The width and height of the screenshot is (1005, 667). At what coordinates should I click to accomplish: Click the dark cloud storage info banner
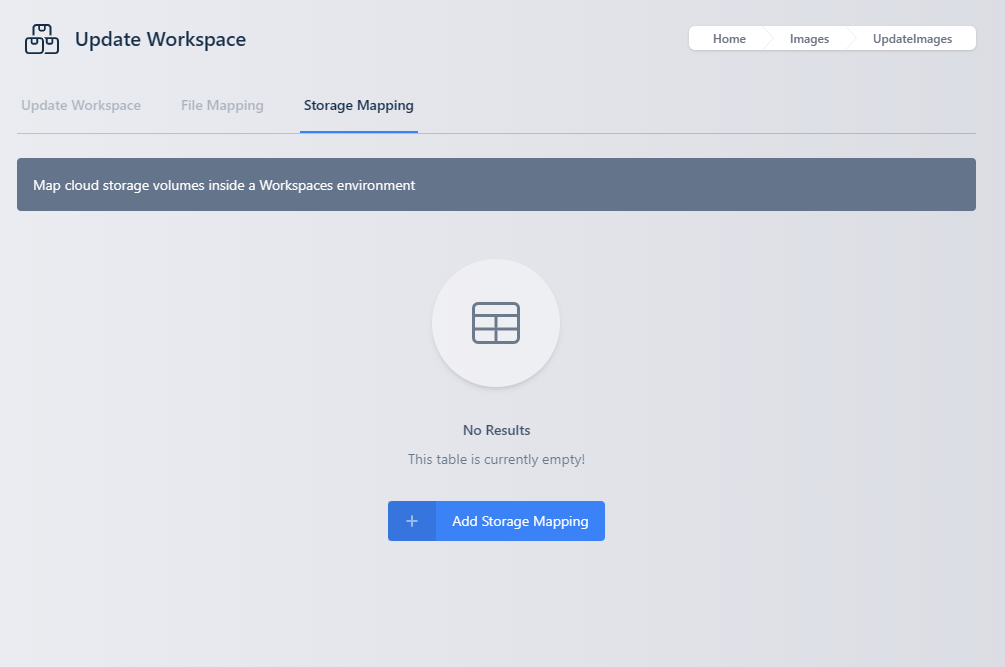[x=496, y=184]
